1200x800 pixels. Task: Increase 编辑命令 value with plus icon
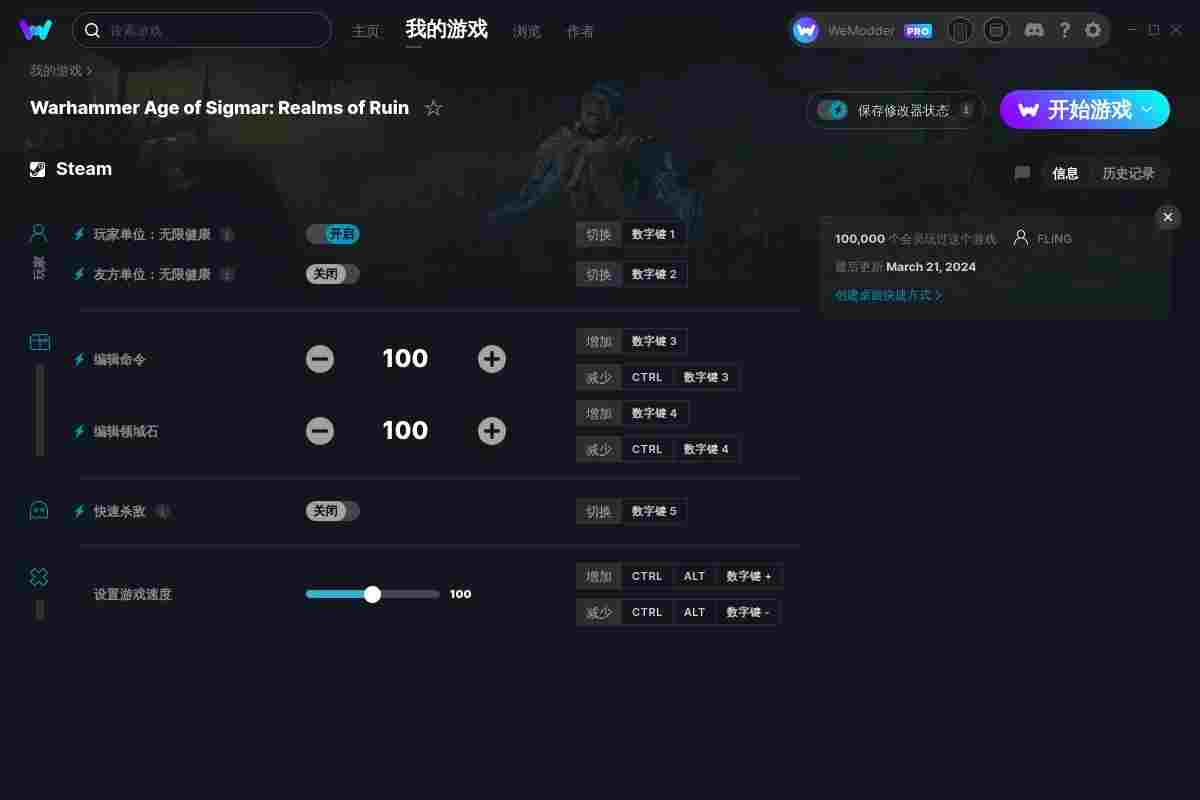click(492, 359)
